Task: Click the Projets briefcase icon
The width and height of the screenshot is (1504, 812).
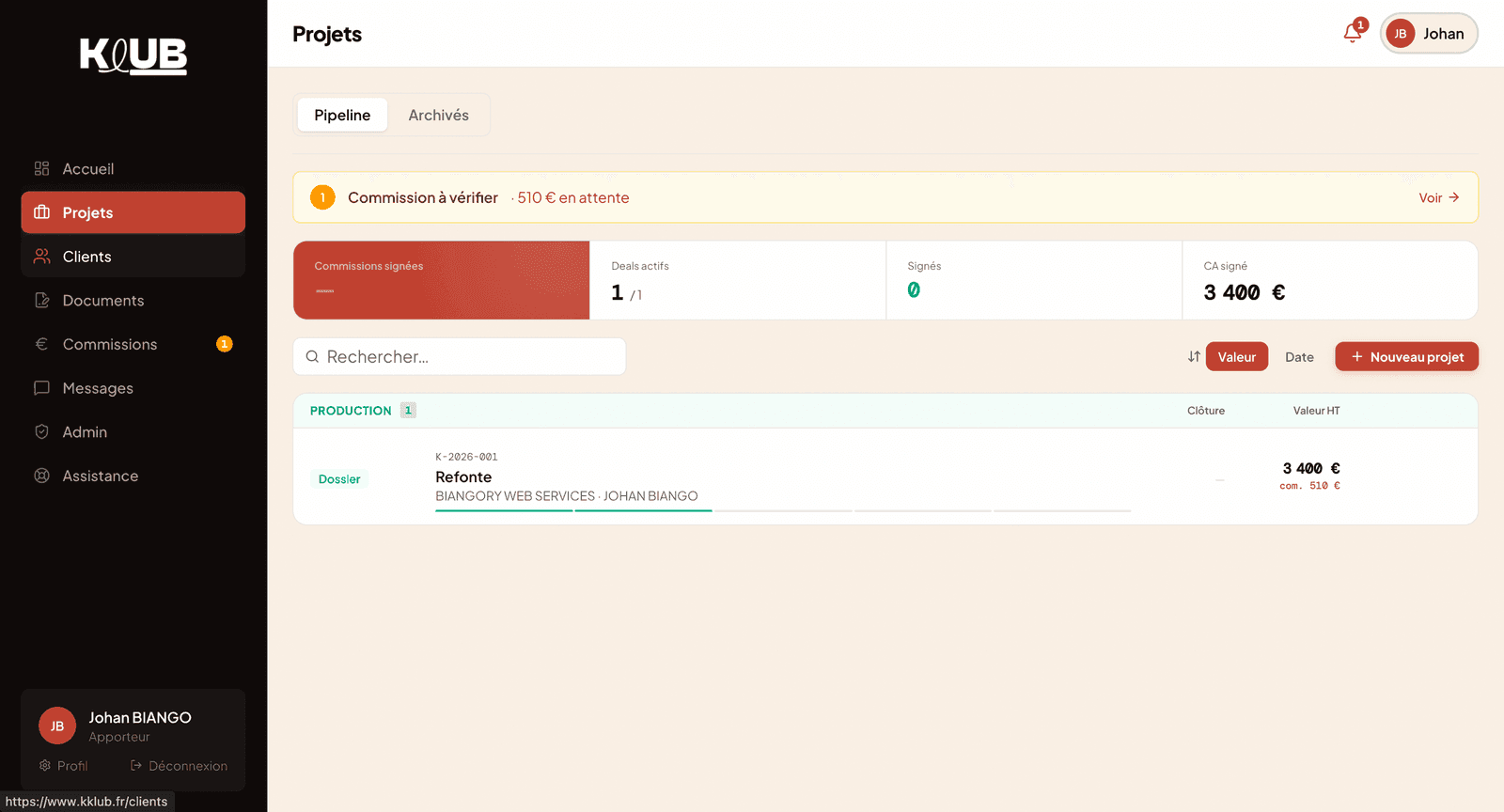Action: coord(41,212)
